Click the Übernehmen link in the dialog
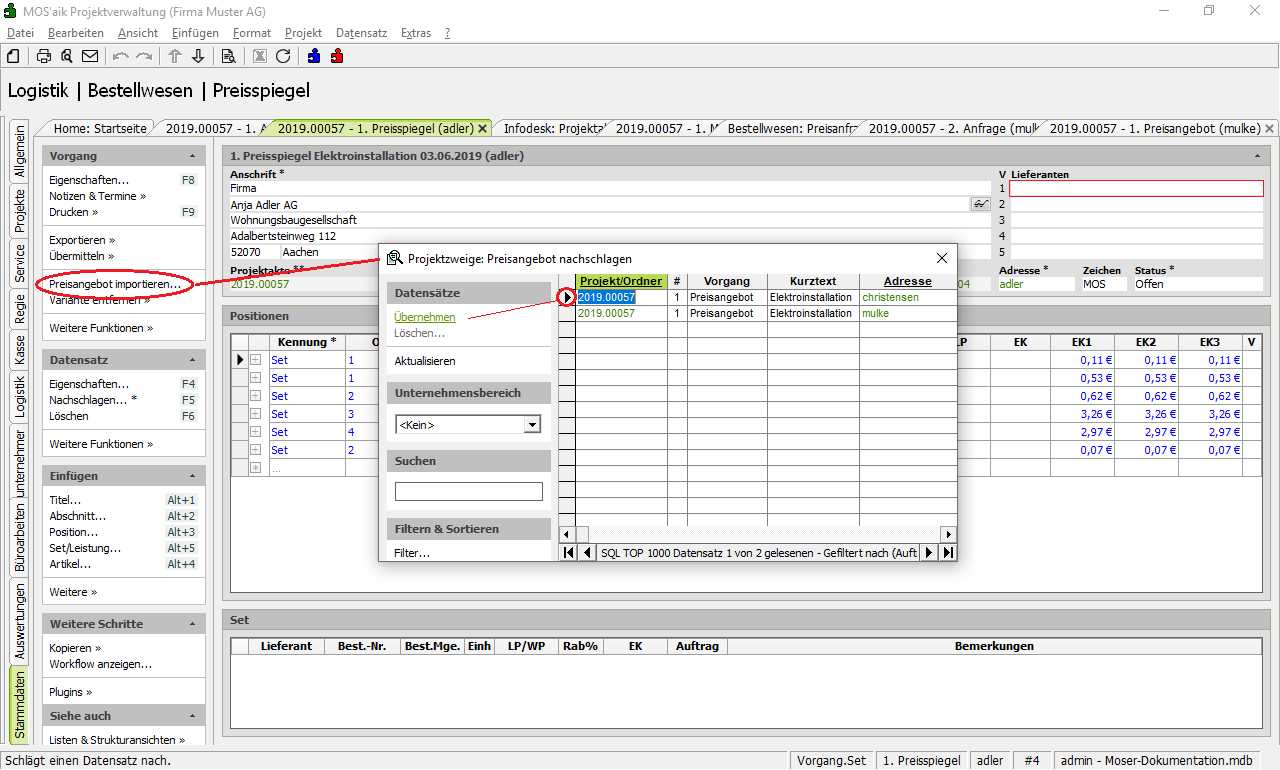This screenshot has width=1280, height=770. 425,317
